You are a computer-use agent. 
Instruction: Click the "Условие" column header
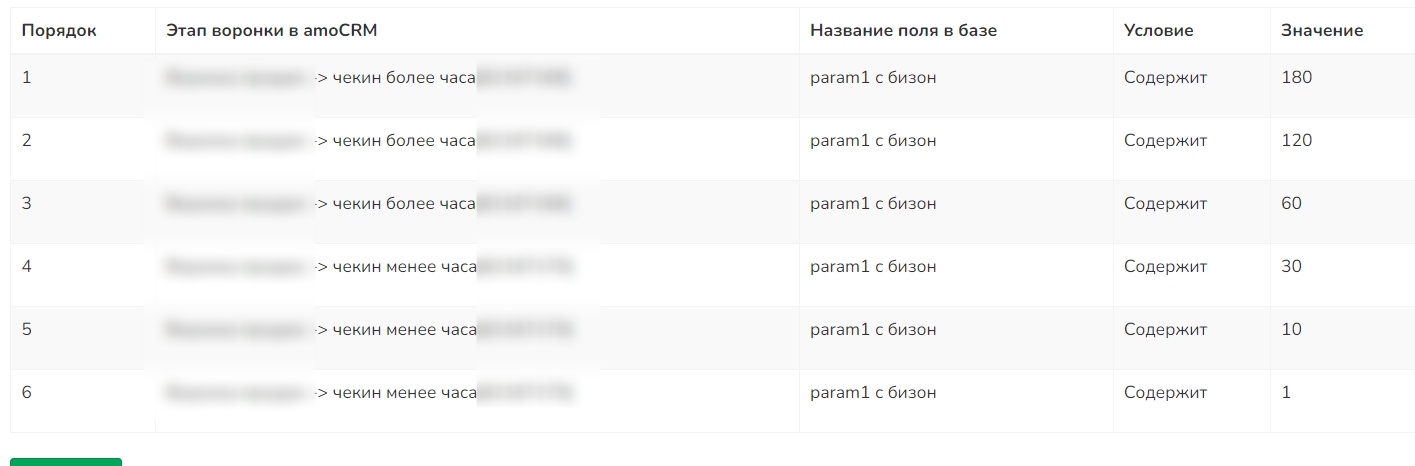(x=1158, y=30)
